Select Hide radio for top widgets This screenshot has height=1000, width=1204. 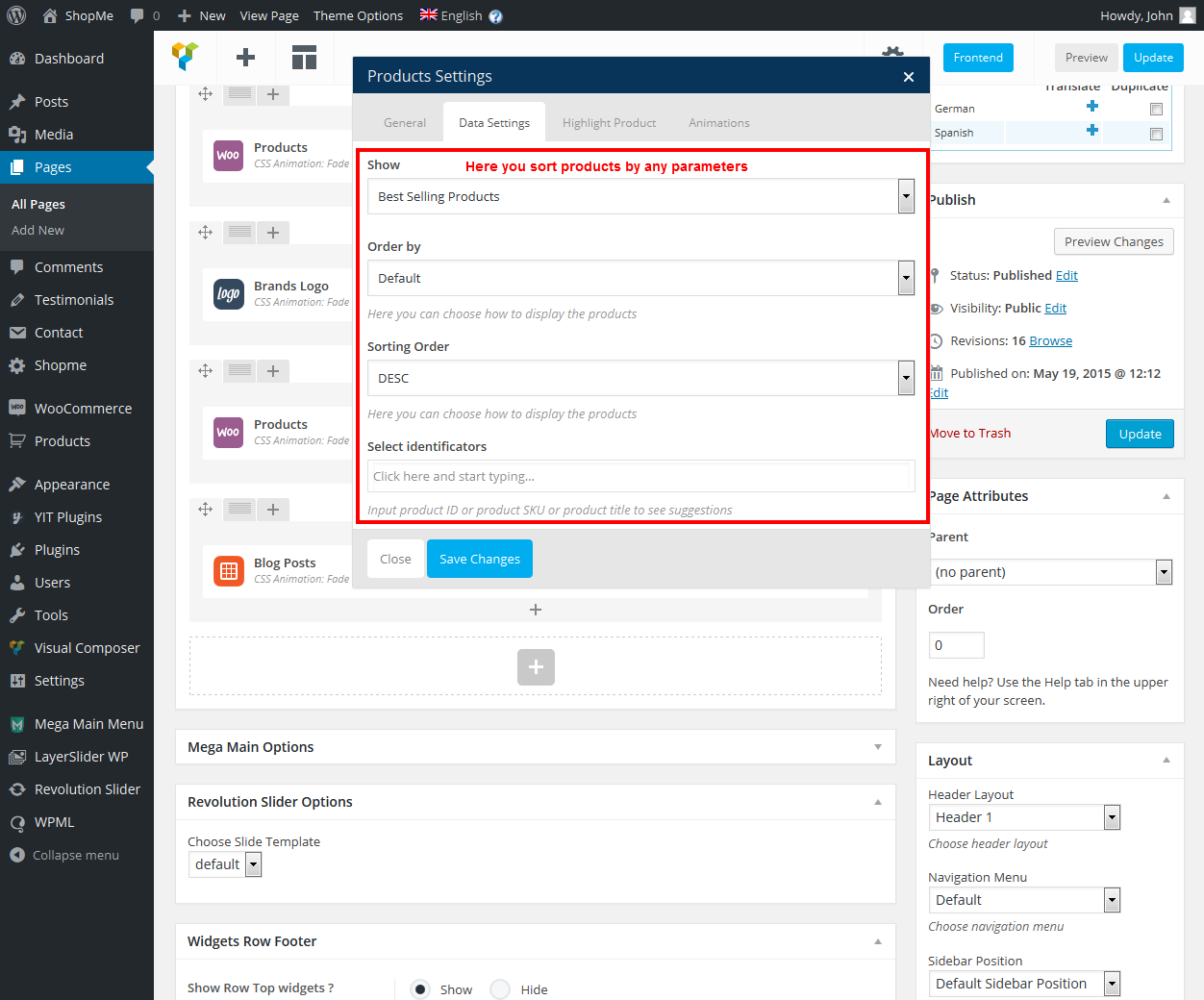coord(500,989)
